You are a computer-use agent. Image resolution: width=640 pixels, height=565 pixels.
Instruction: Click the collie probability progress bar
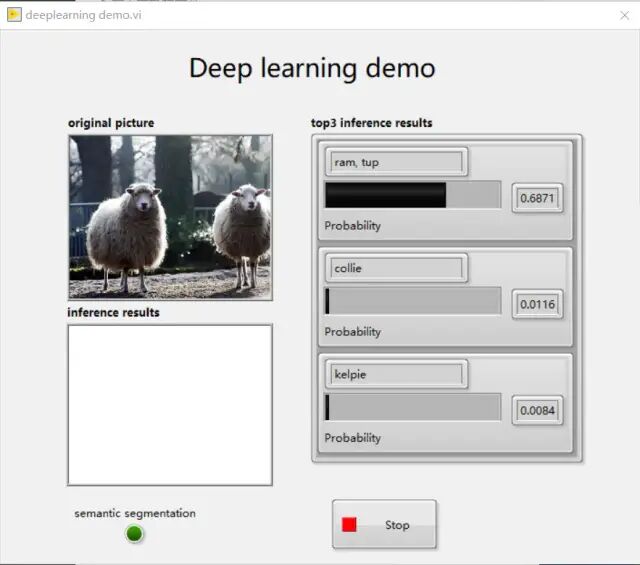click(x=413, y=301)
